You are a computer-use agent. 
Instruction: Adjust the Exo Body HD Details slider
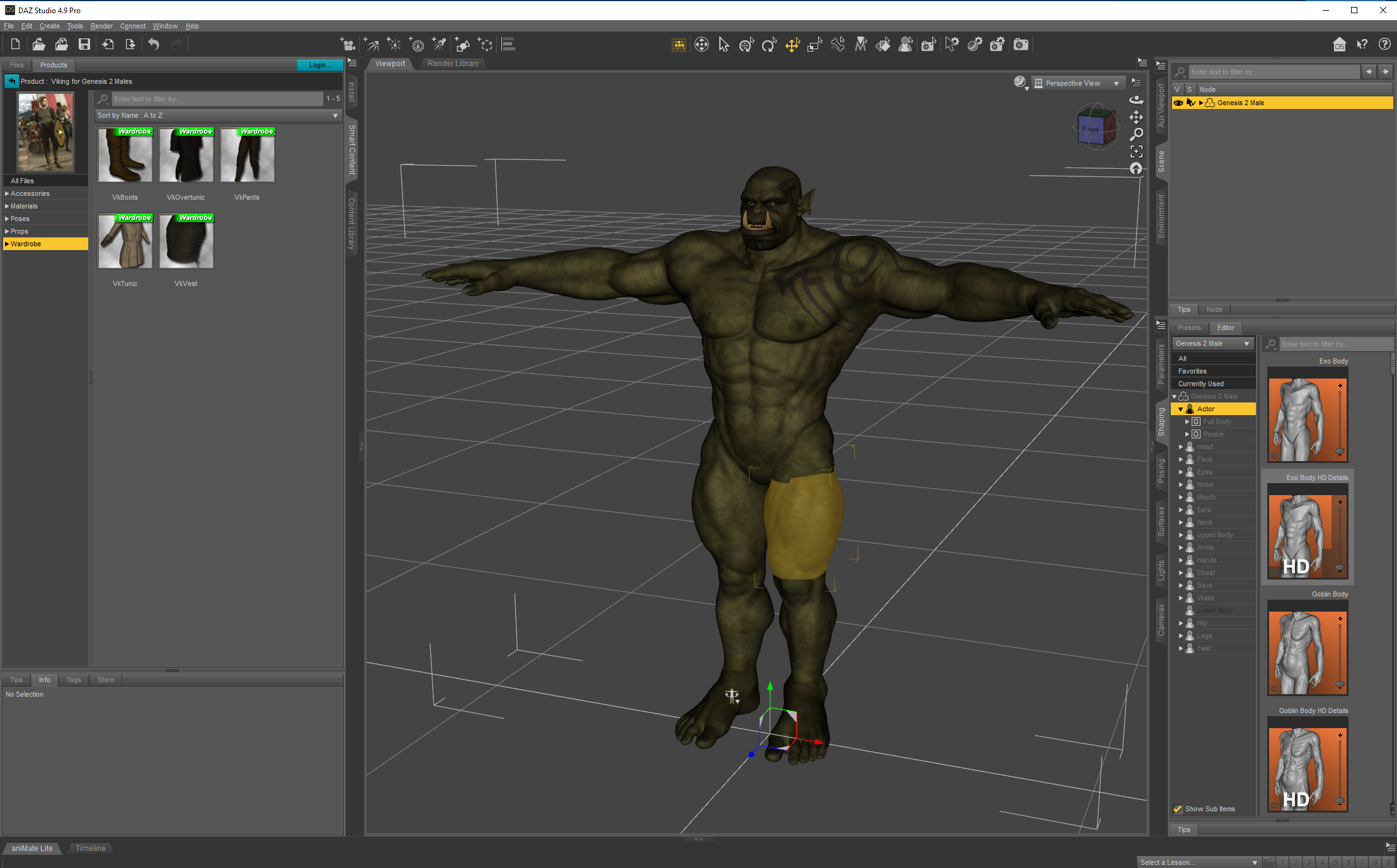tap(1340, 535)
